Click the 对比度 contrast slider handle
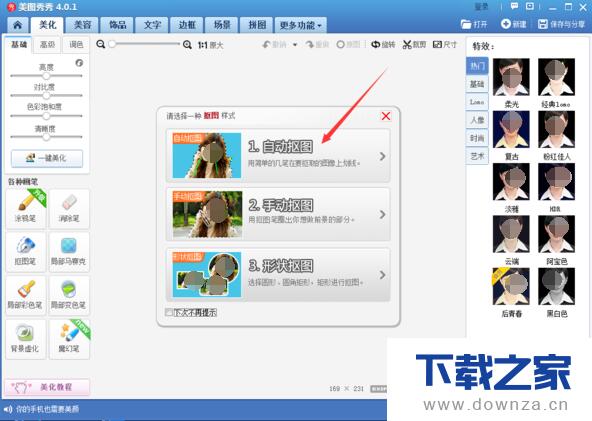Screen dimensions: 592x421 pos(46,96)
